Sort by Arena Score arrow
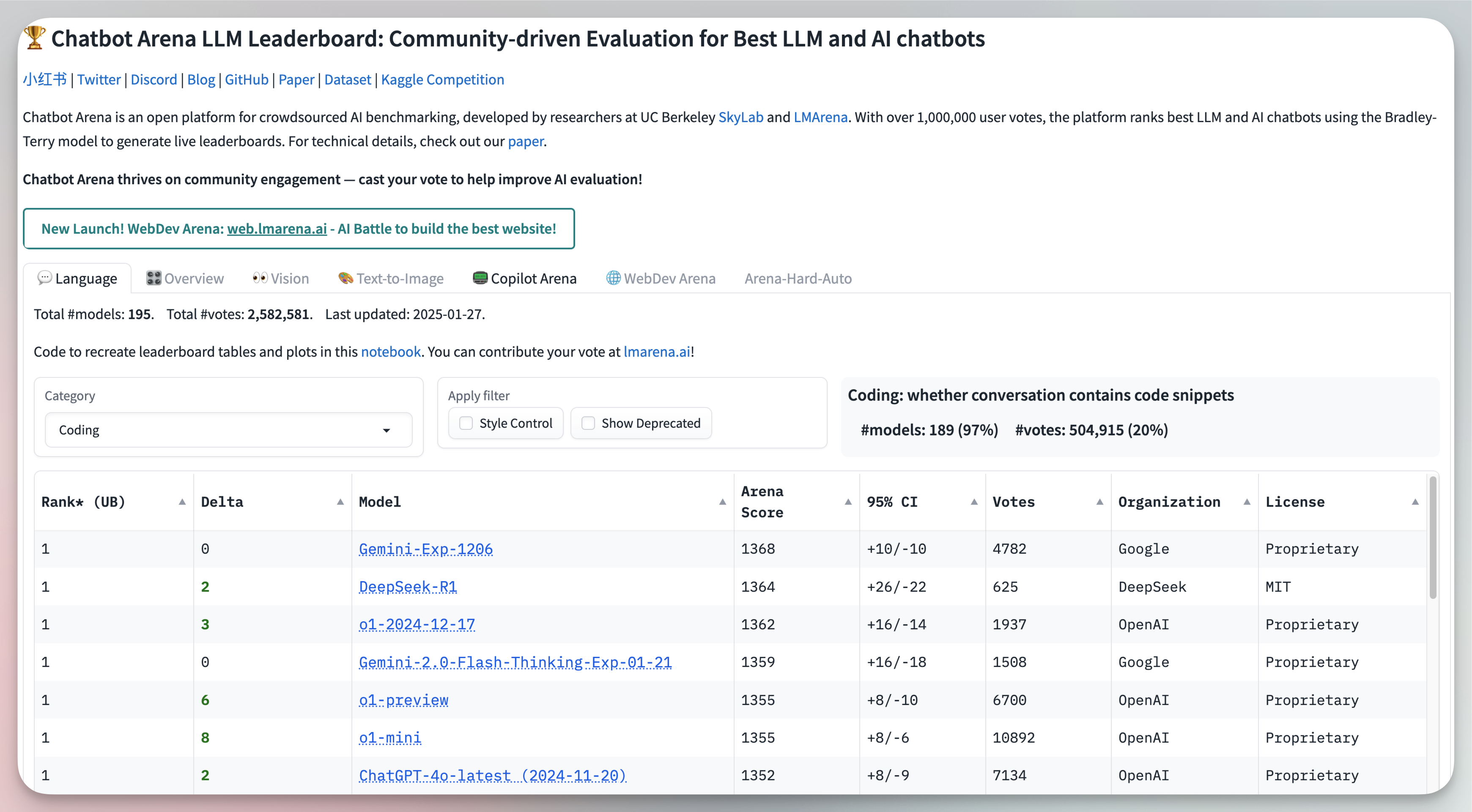1472x812 pixels. 848,502
